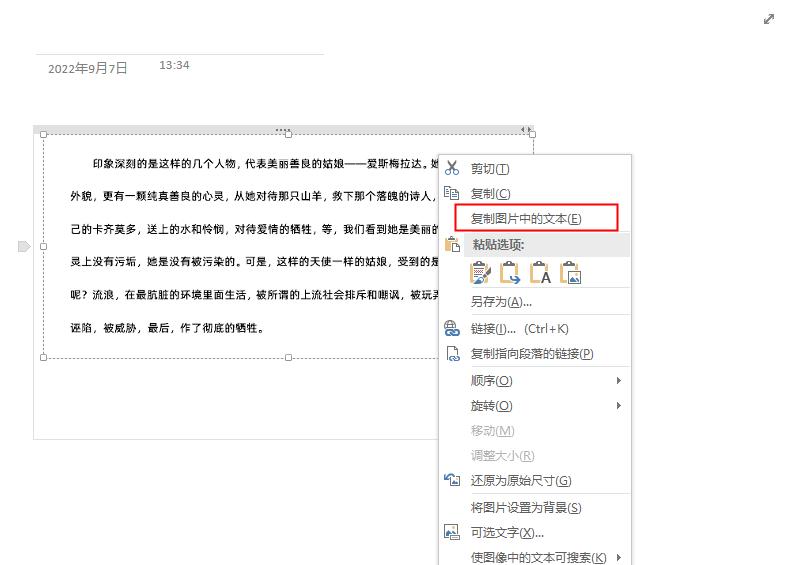Click the bottom-center image resize handle
Viewport: 788px width, 565px height.
coord(288,357)
